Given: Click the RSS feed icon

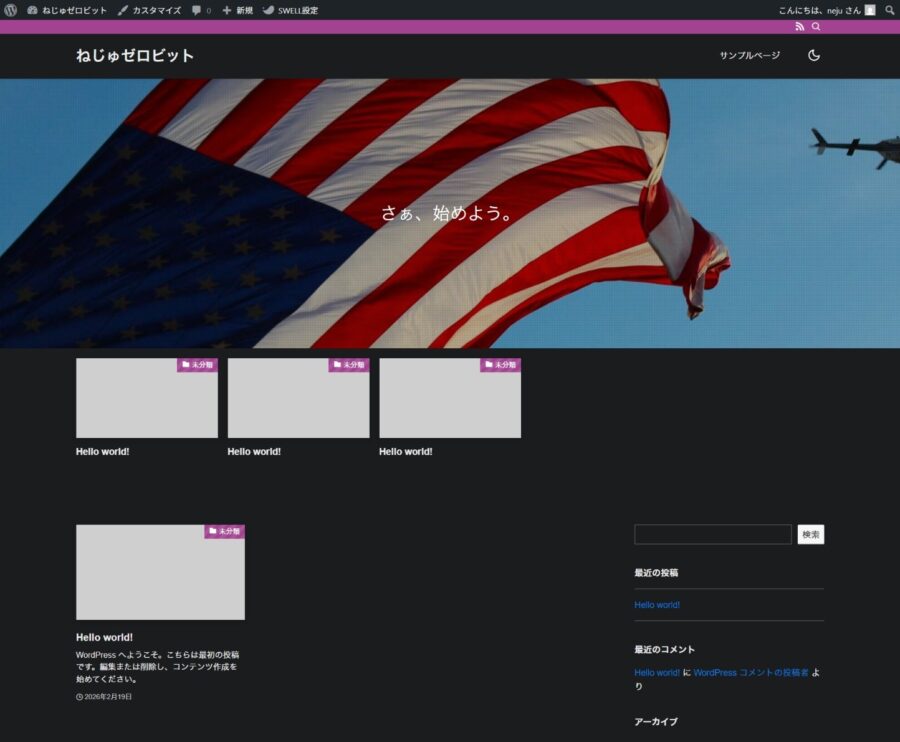Looking at the screenshot, I should point(800,27).
